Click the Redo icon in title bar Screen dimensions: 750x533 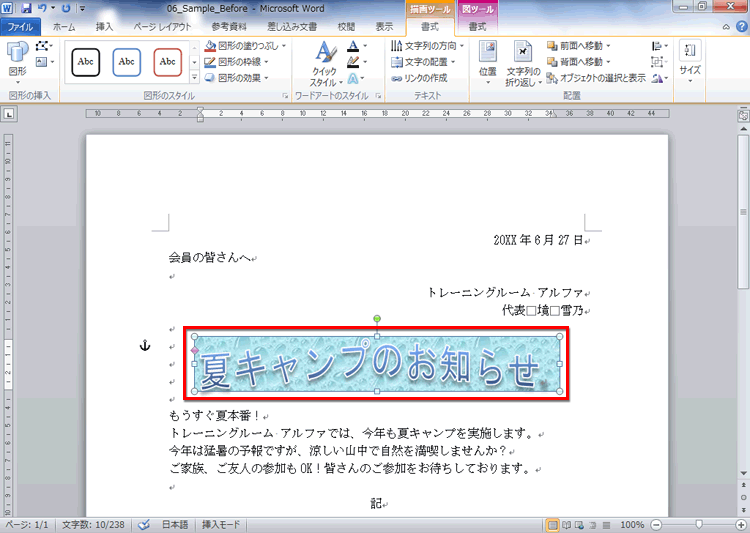(x=66, y=8)
